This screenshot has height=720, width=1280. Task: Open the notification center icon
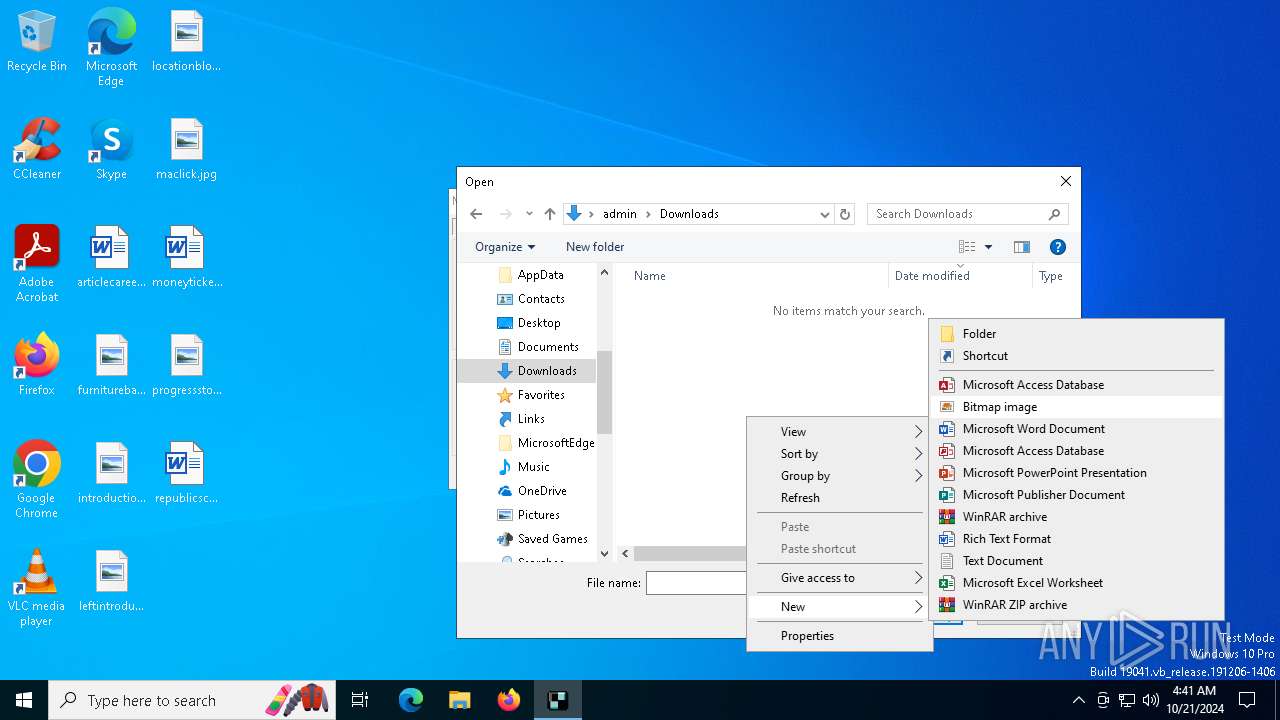[x=1247, y=700]
